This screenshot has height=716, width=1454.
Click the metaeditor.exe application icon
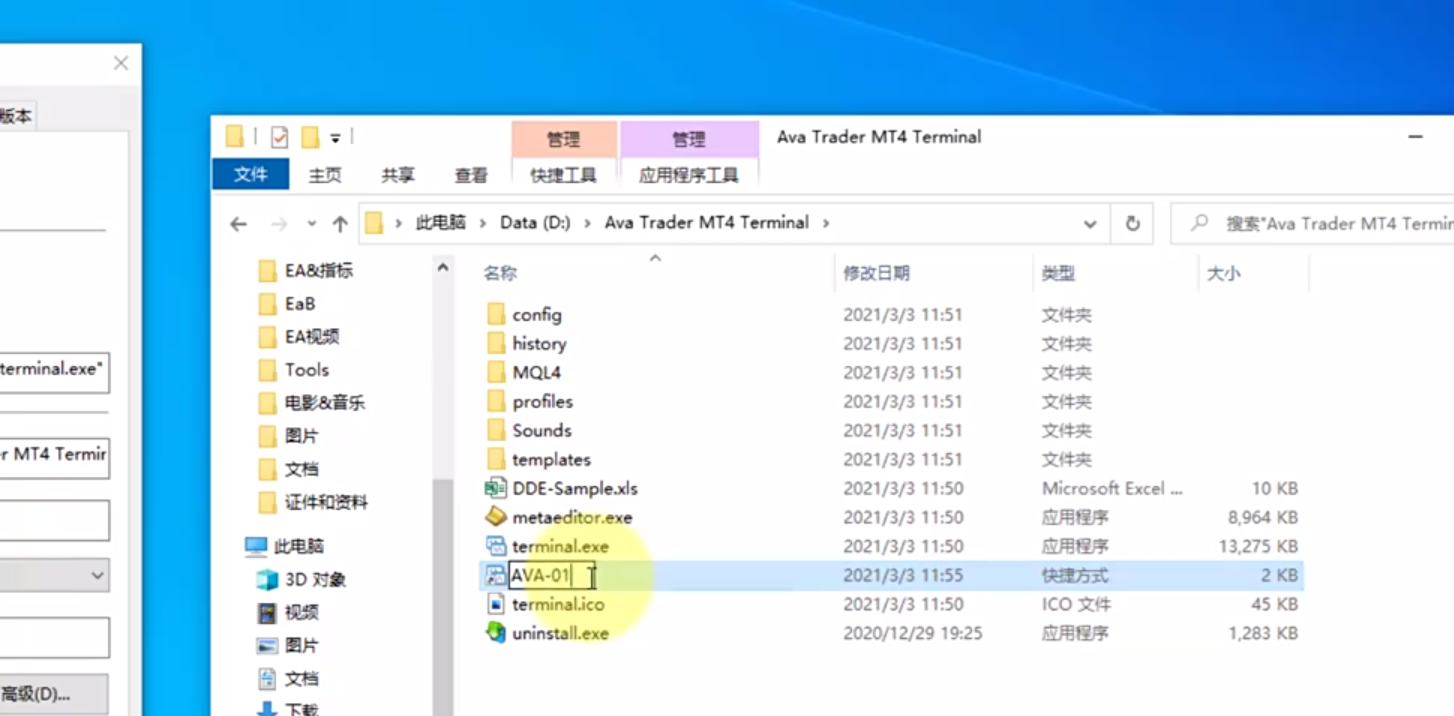[496, 517]
